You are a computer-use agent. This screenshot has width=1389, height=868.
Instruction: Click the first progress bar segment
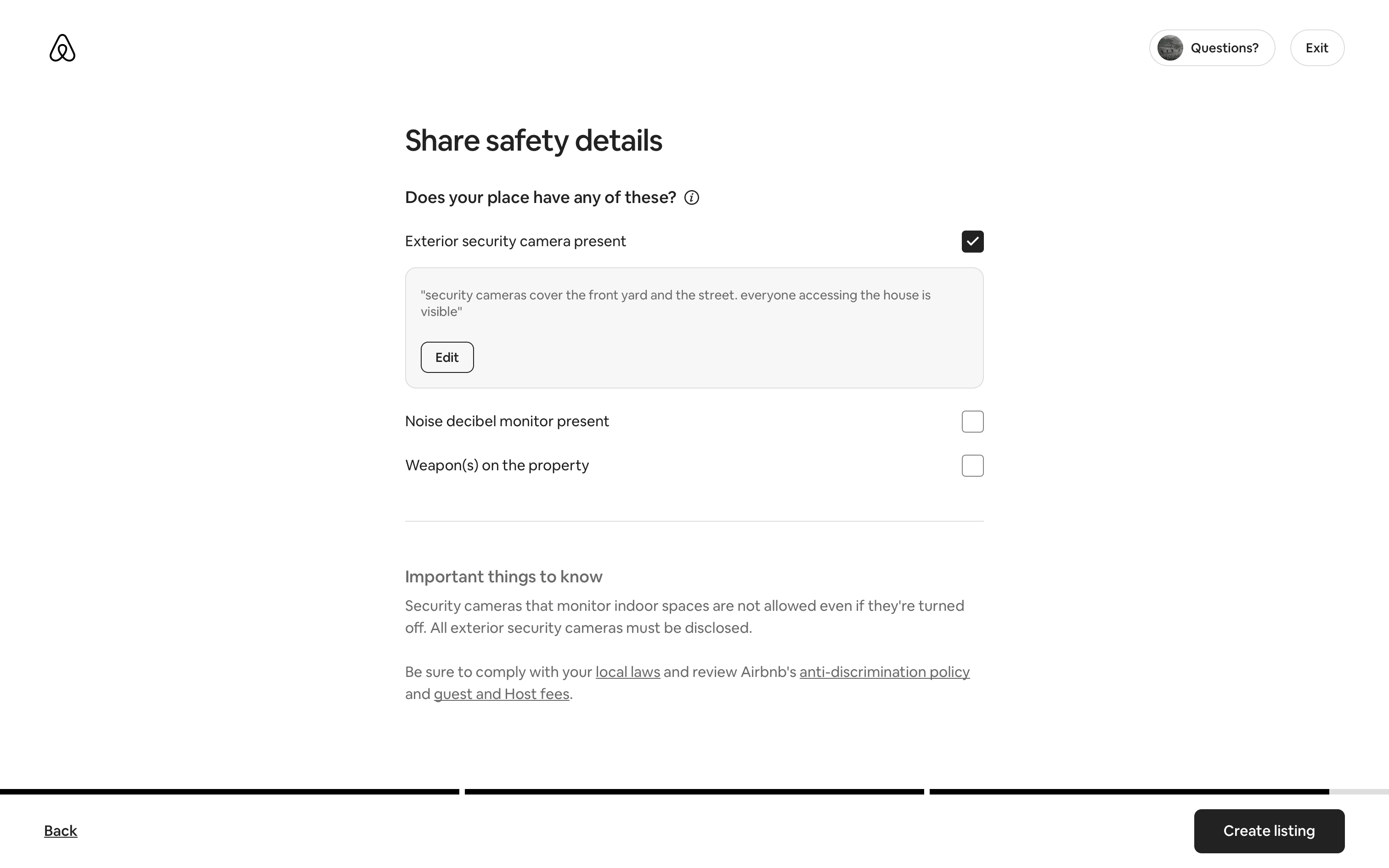tap(230, 792)
